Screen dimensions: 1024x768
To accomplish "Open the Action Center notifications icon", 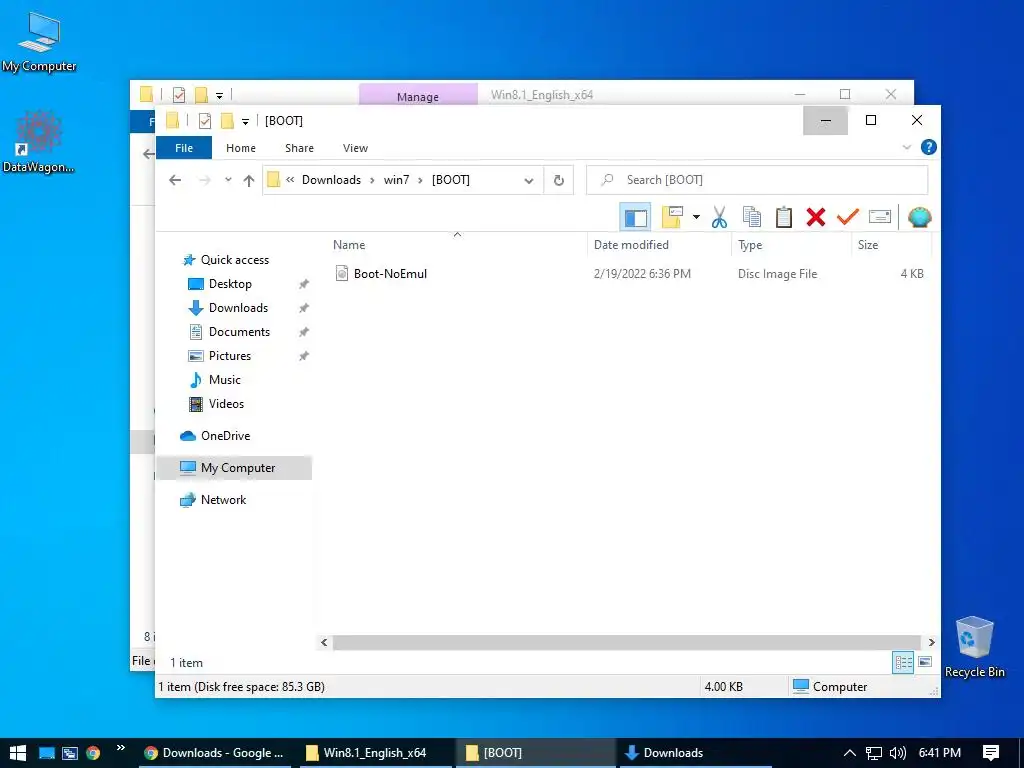I will coord(991,753).
